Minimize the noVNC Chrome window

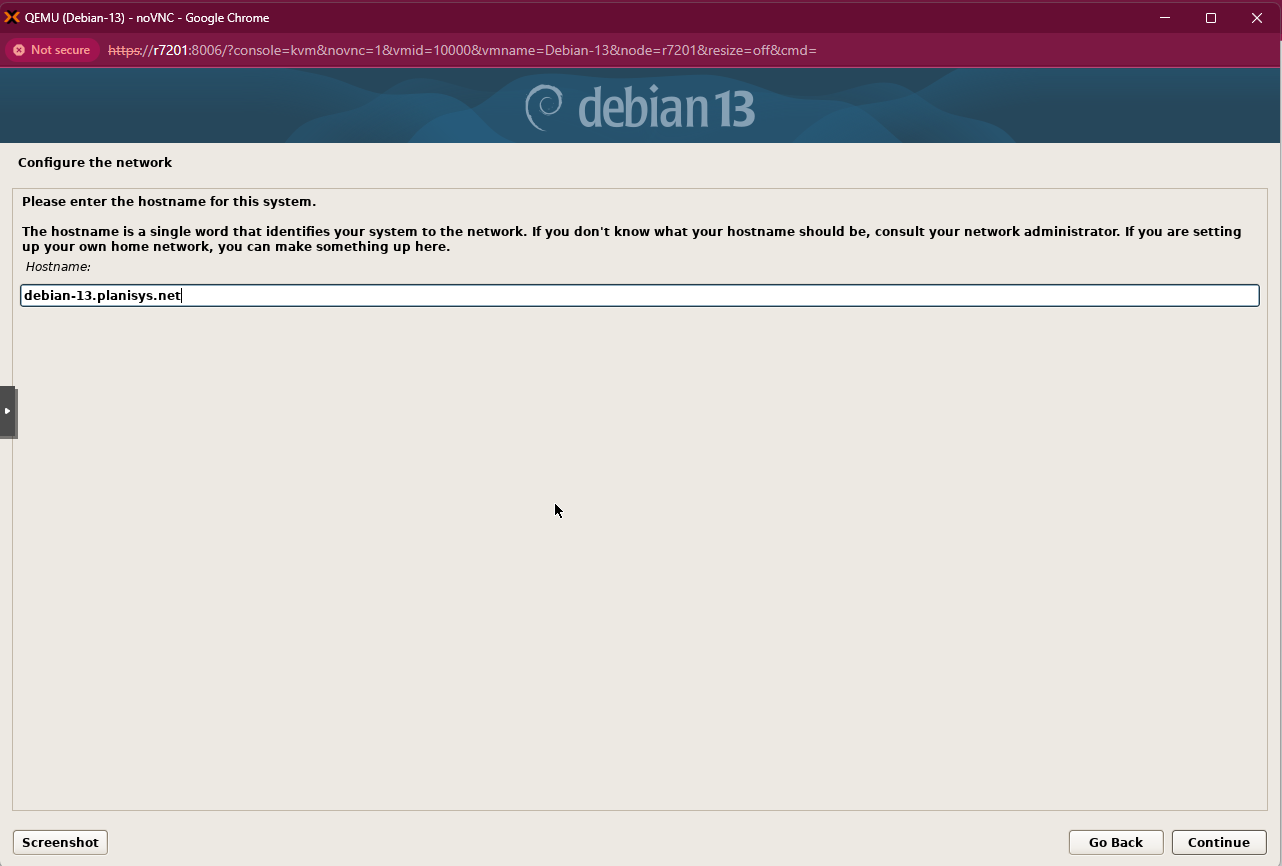pyautogui.click(x=1164, y=17)
